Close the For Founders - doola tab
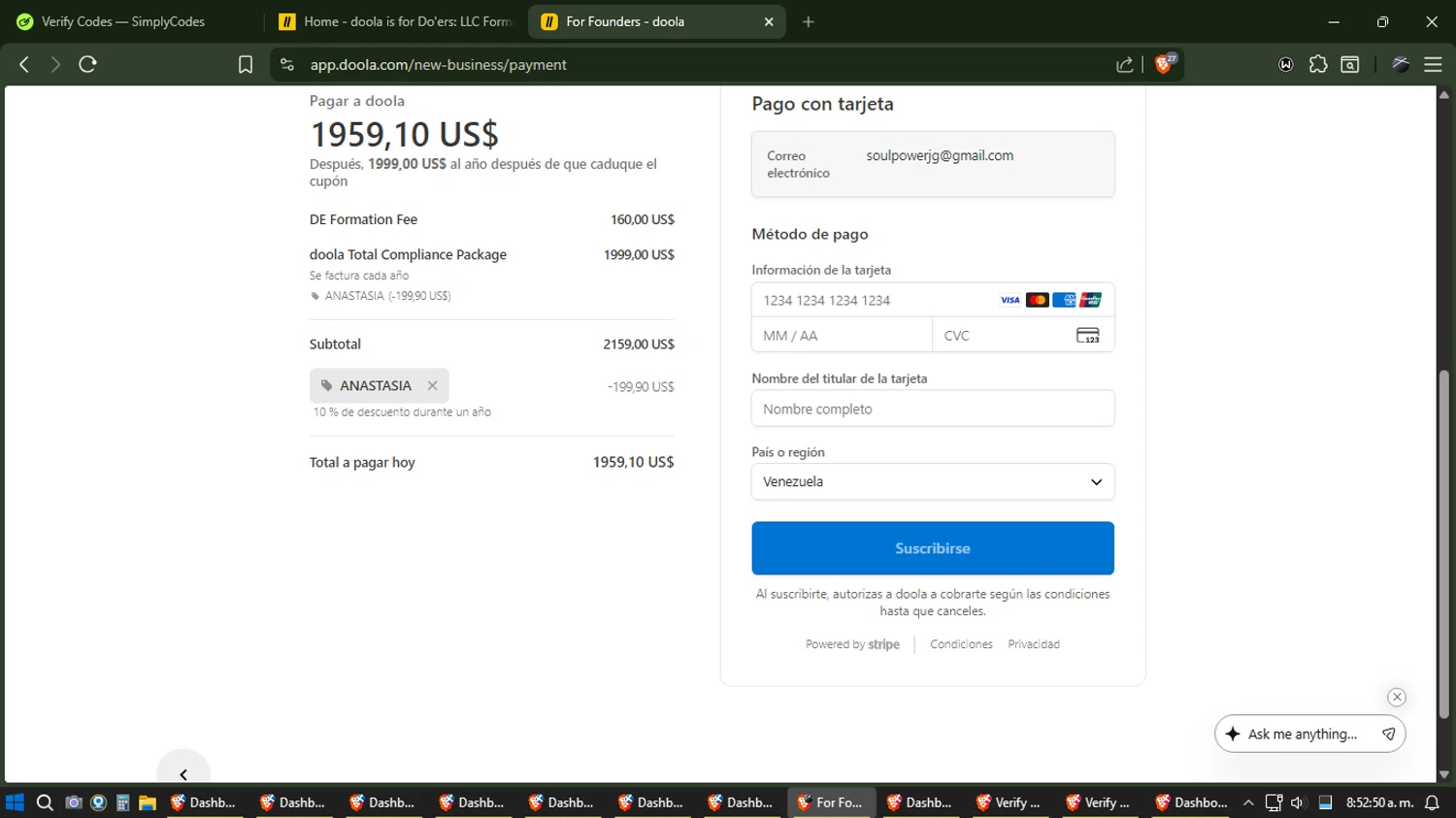The image size is (1456, 818). tap(769, 21)
